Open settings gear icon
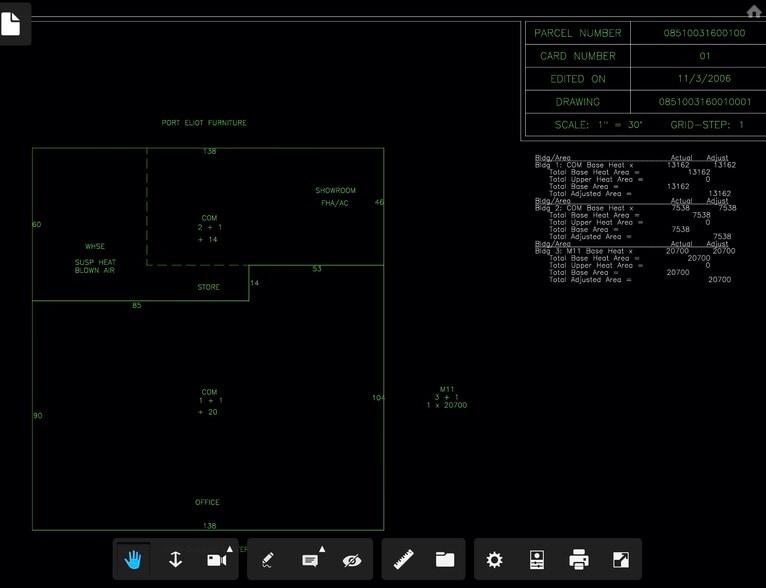The width and height of the screenshot is (766, 588). (x=494, y=560)
